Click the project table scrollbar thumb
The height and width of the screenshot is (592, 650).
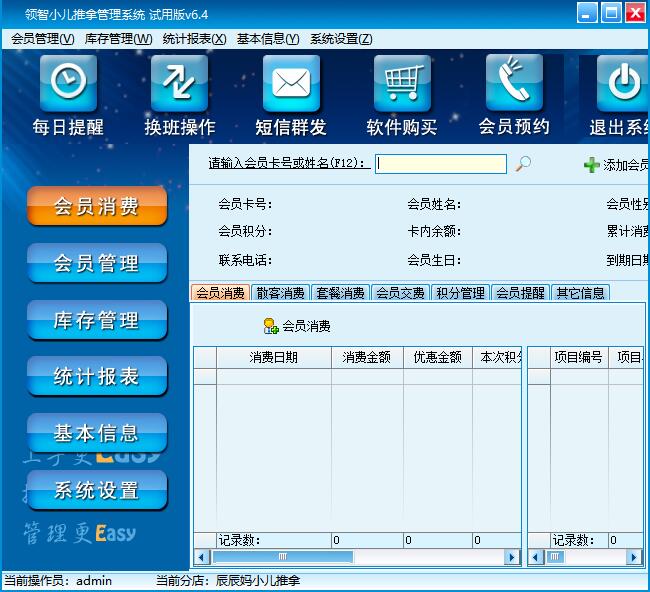555,557
